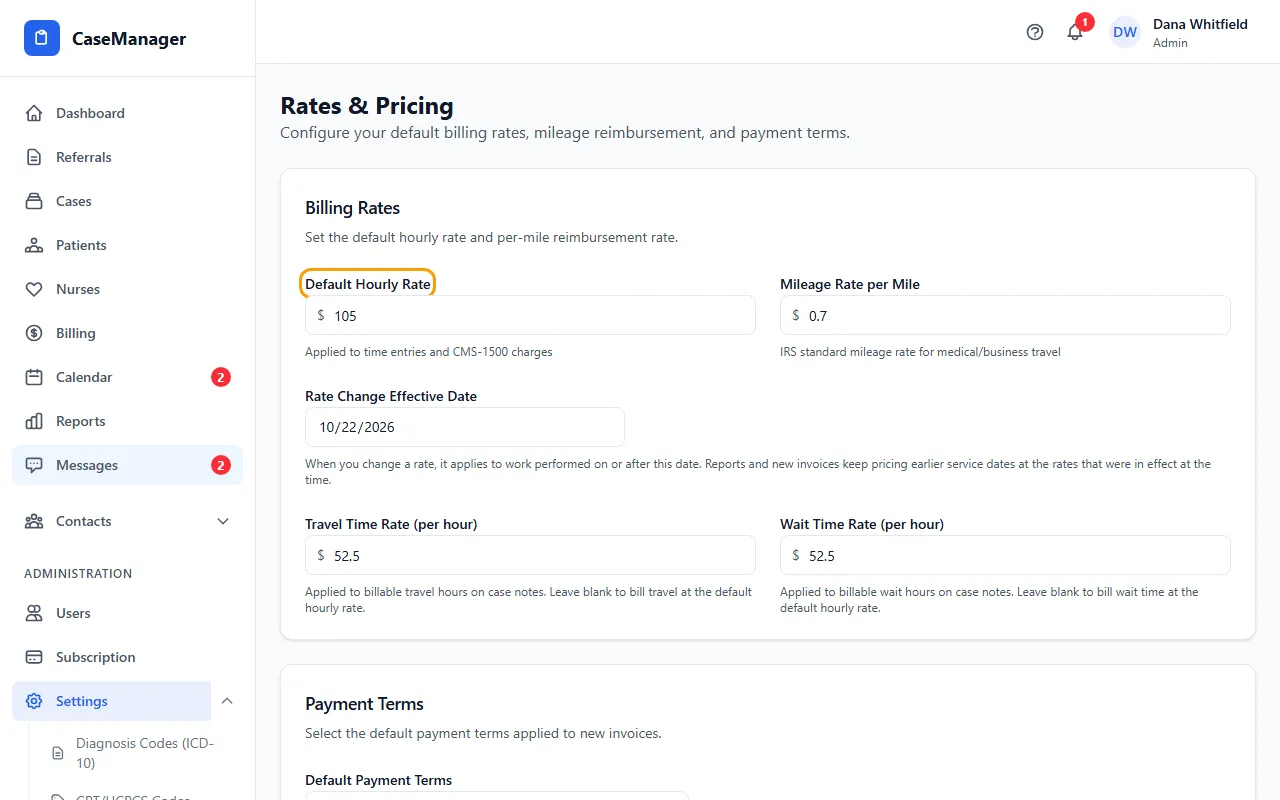Screen dimensions: 1280x800
Task: Expand the Contacts chevron
Action: click(x=223, y=521)
